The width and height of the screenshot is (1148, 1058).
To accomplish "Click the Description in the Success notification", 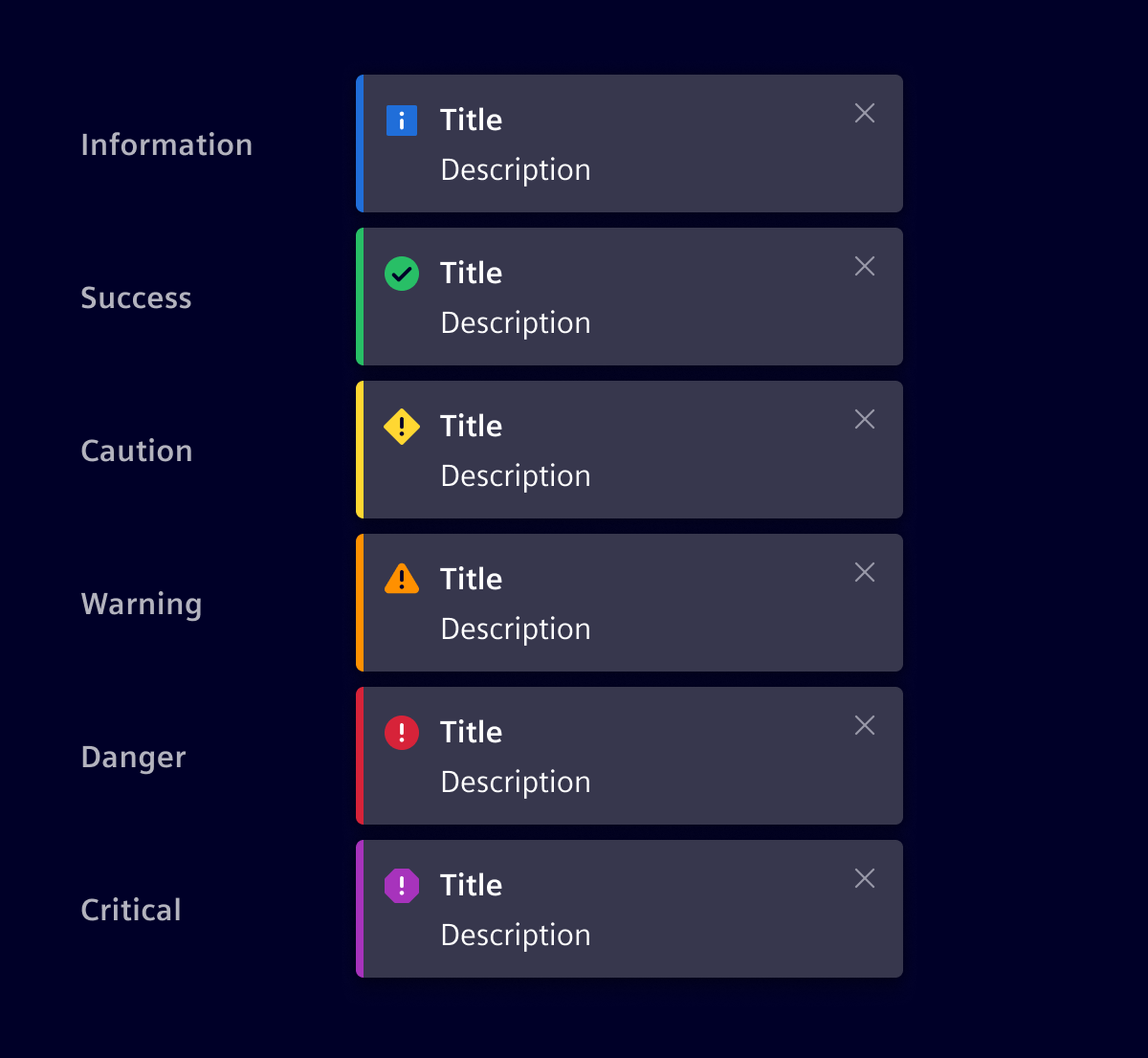I will pyautogui.click(x=516, y=323).
